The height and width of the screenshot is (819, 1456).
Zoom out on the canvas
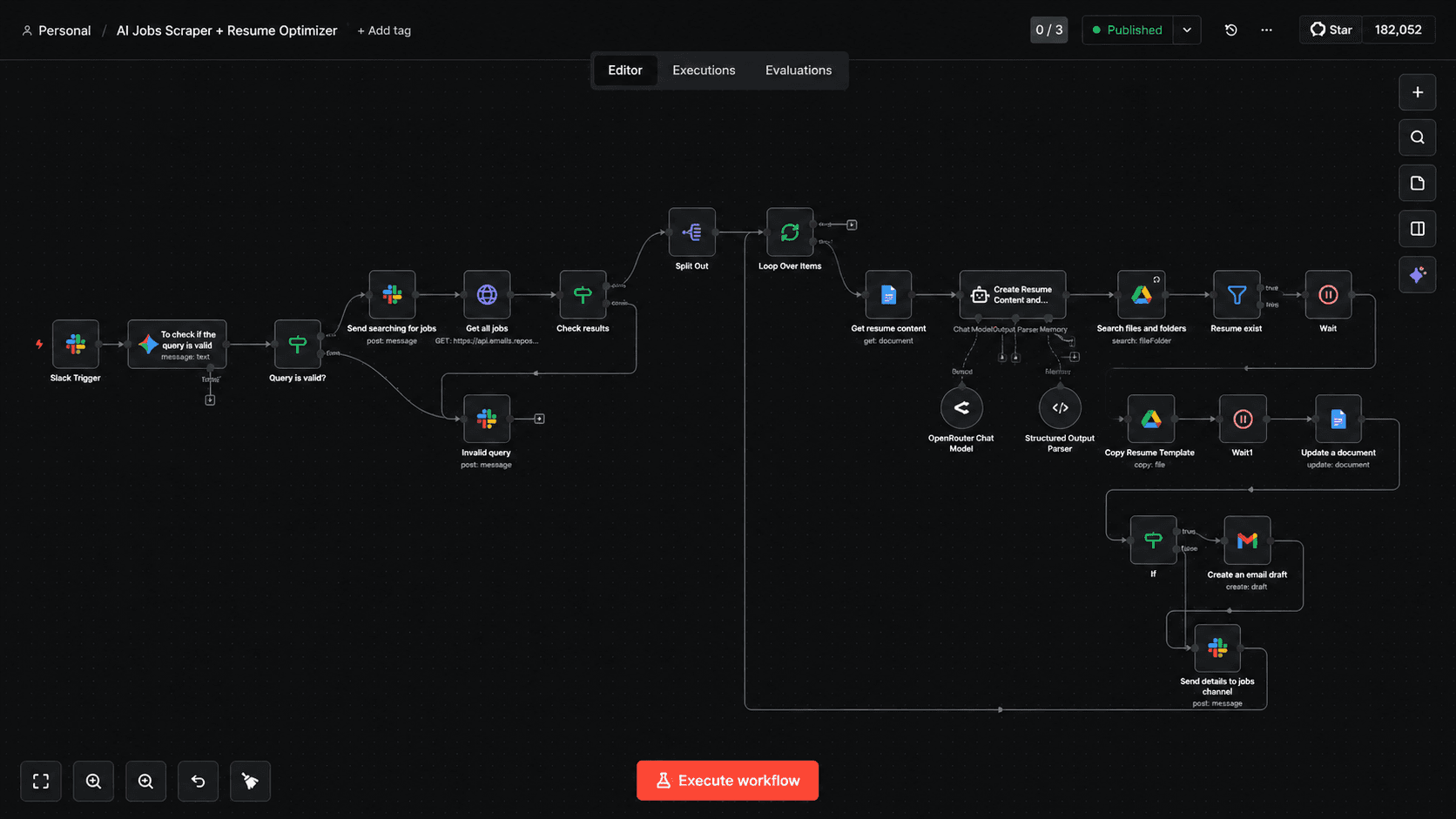pos(145,781)
